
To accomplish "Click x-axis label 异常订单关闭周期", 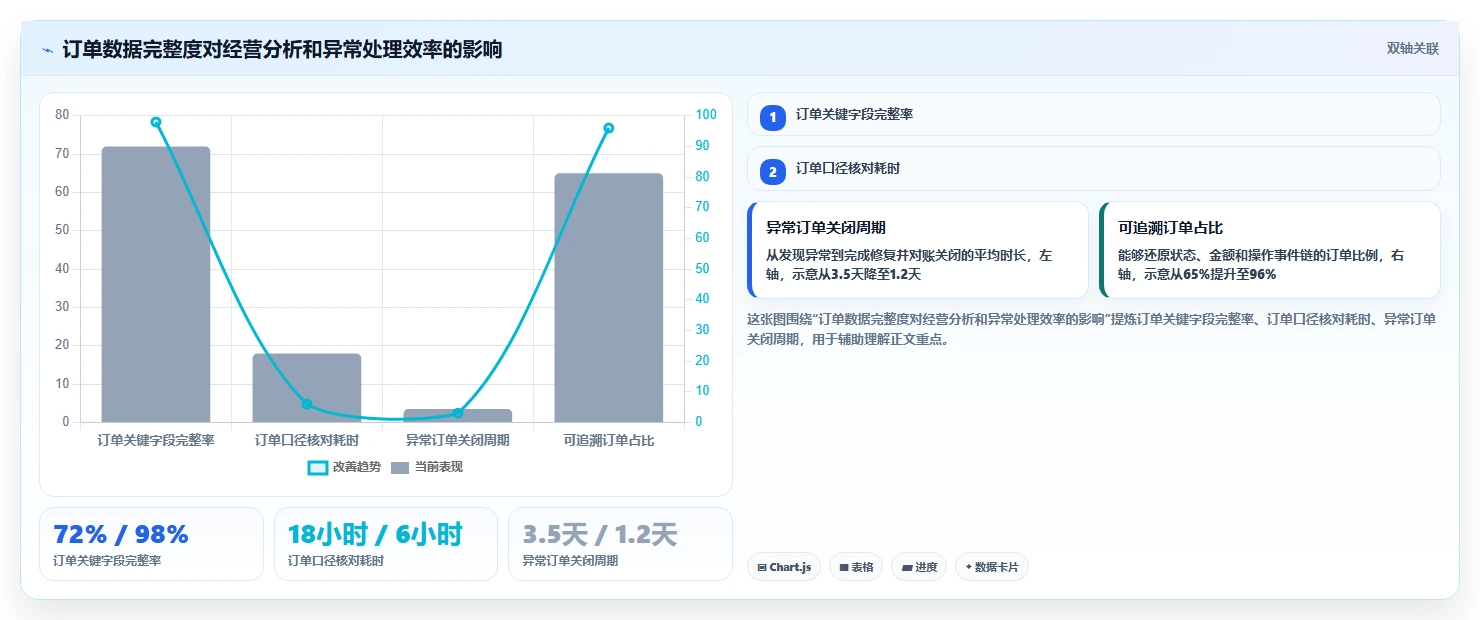I will point(458,440).
